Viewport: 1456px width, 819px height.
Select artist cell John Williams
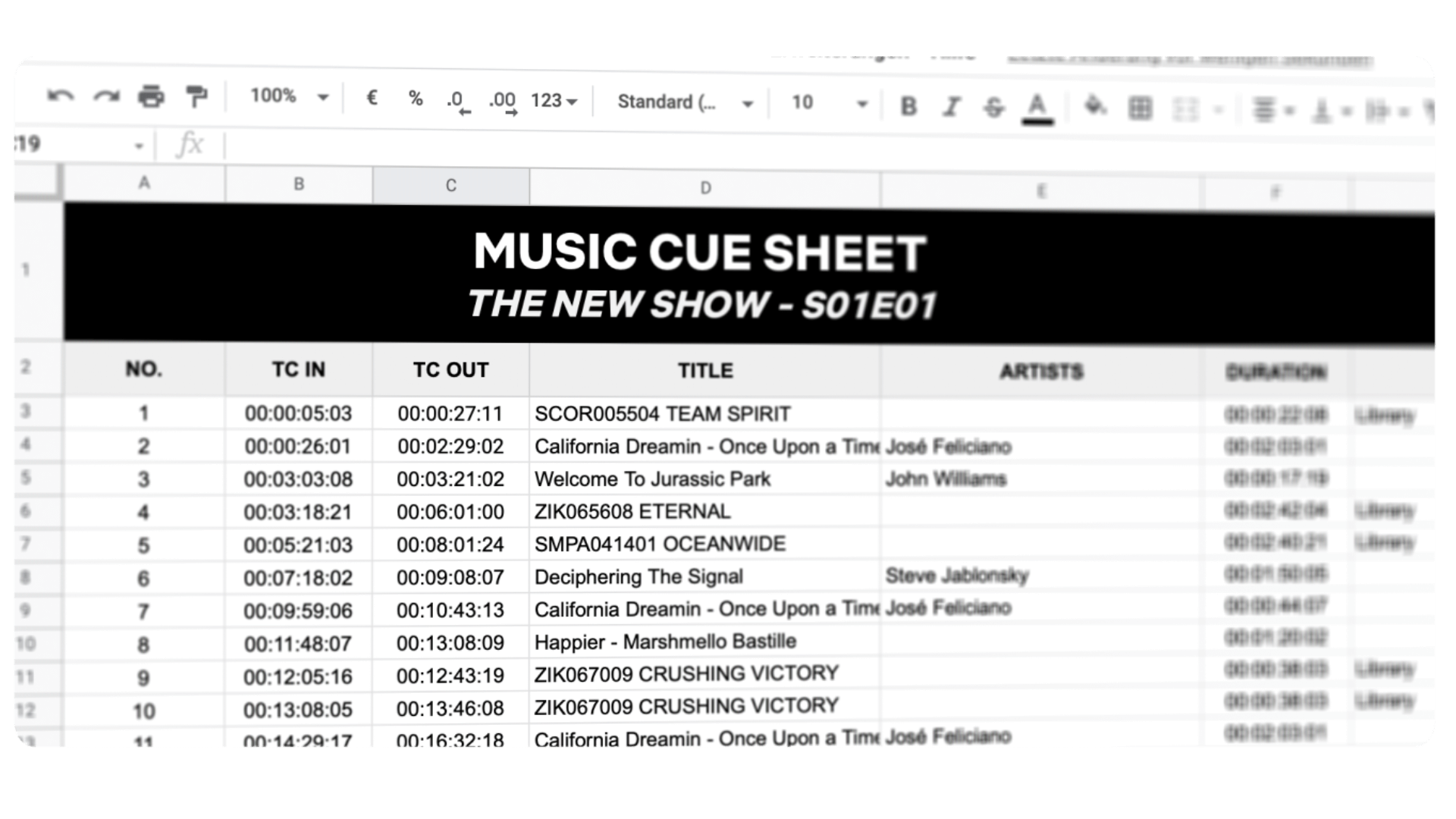point(1041,479)
